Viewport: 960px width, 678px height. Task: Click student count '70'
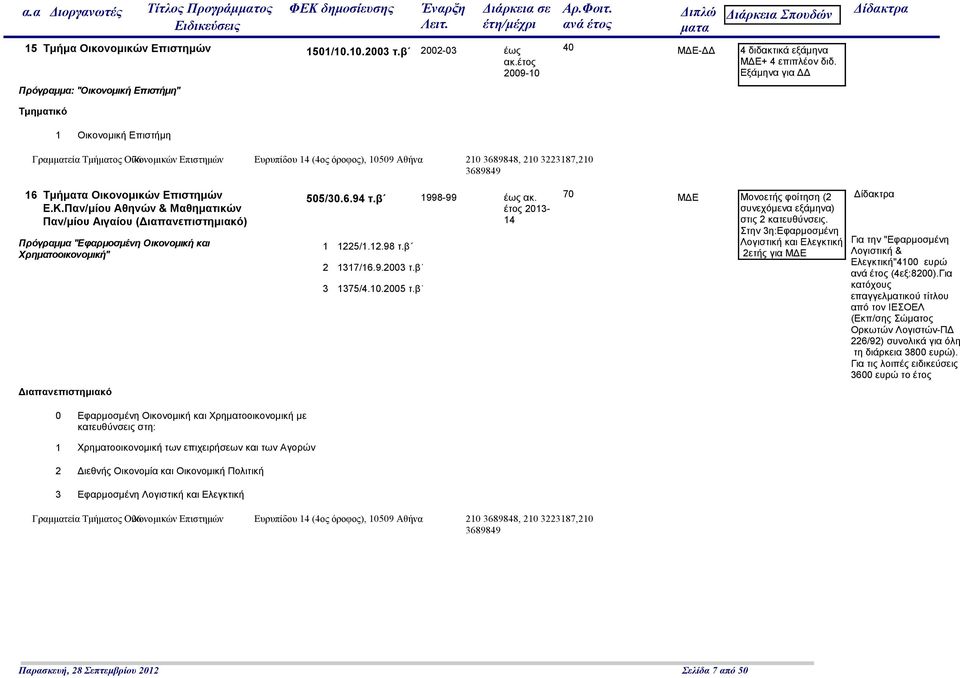(x=568, y=194)
